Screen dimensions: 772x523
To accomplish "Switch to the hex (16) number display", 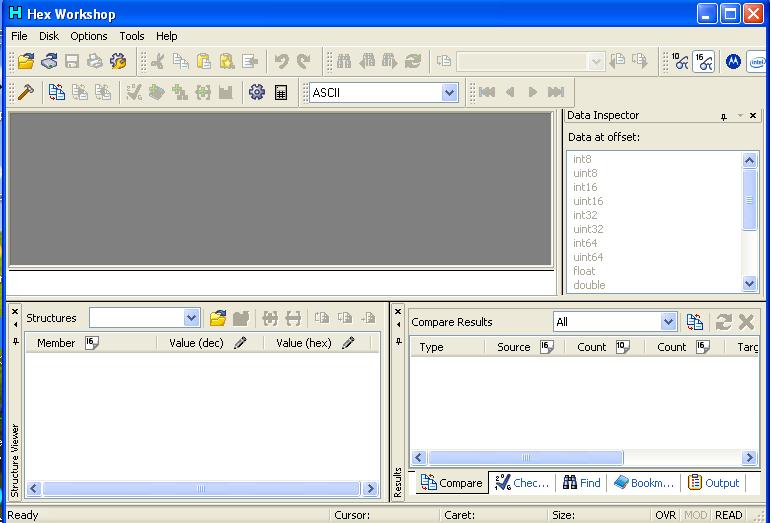I will point(703,62).
